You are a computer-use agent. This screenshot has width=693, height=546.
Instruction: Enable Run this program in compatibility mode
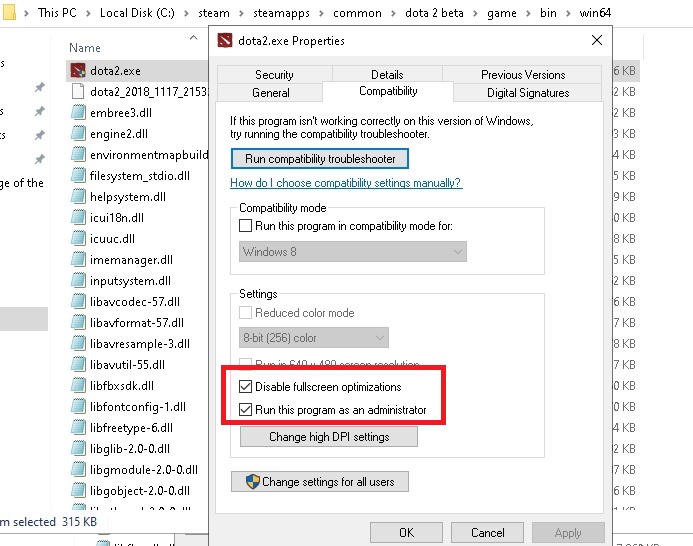[245, 226]
